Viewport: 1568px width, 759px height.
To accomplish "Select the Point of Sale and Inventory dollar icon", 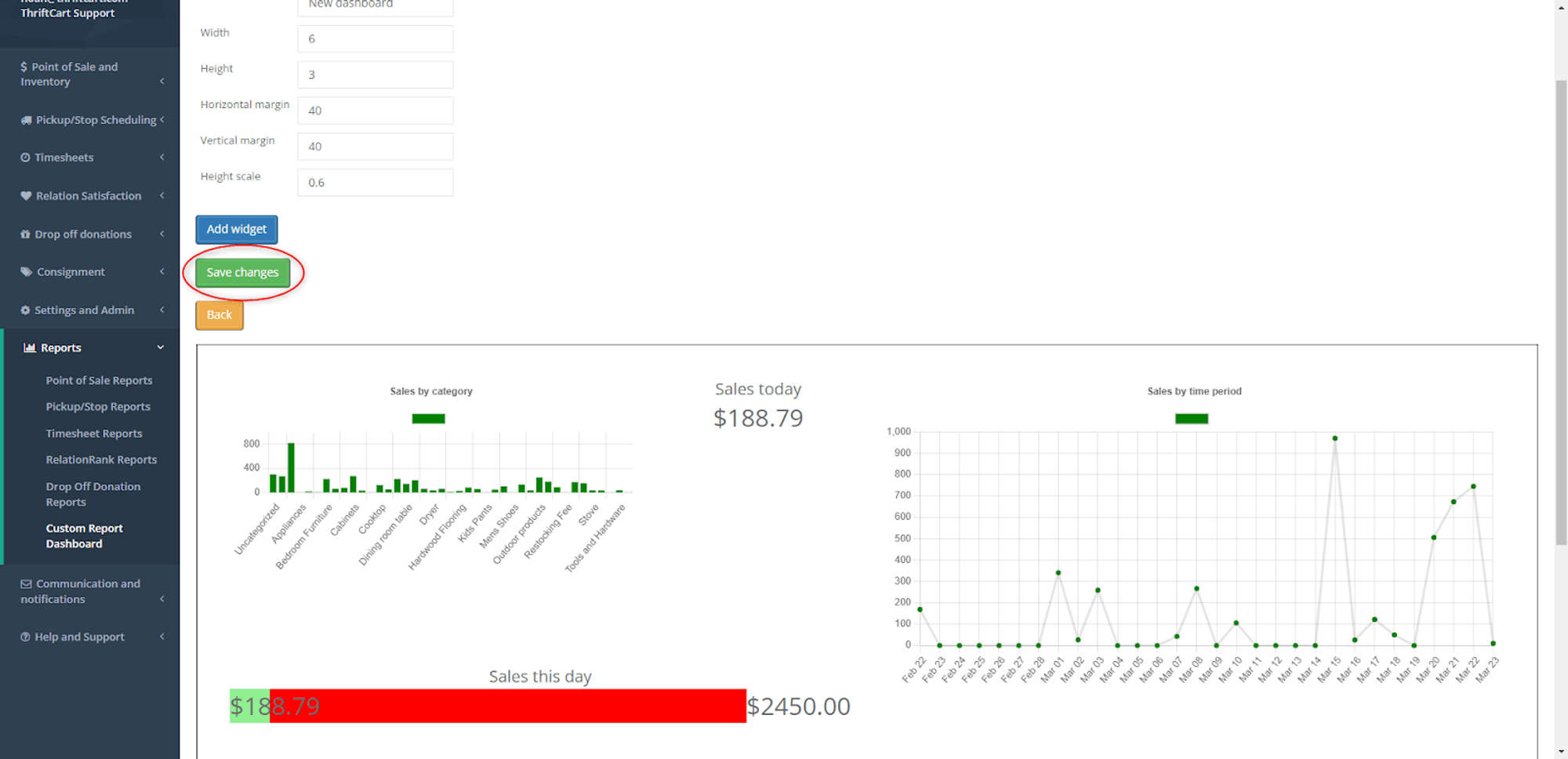I will pyautogui.click(x=26, y=67).
